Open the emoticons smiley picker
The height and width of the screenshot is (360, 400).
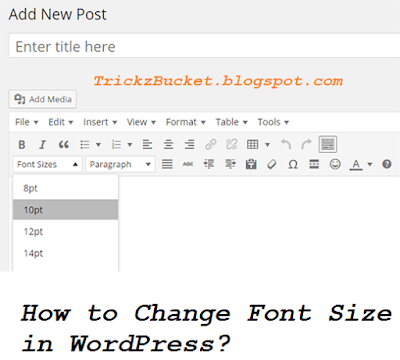pos(335,164)
